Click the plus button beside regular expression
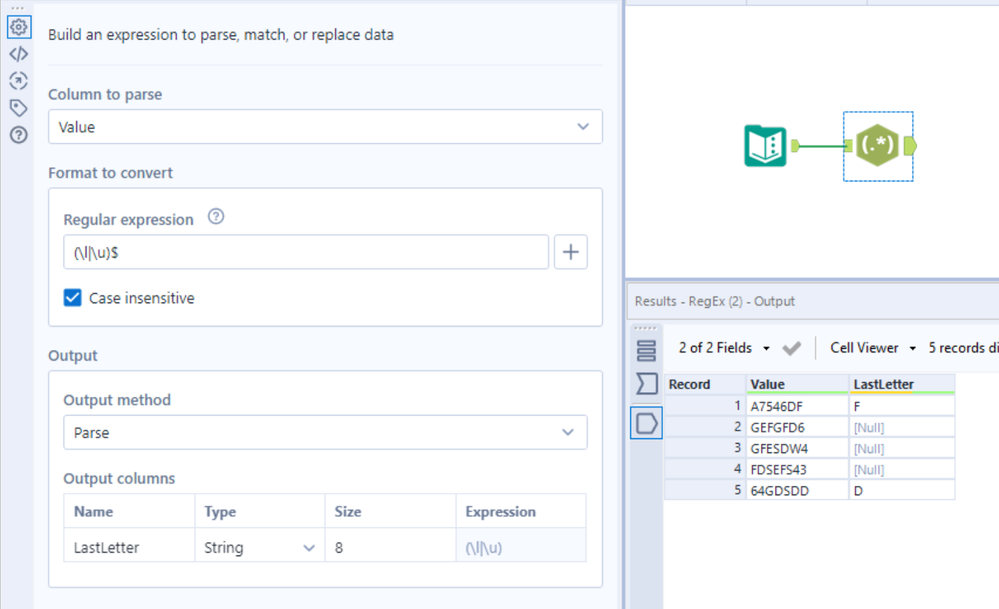This screenshot has height=609, width=999. point(570,252)
